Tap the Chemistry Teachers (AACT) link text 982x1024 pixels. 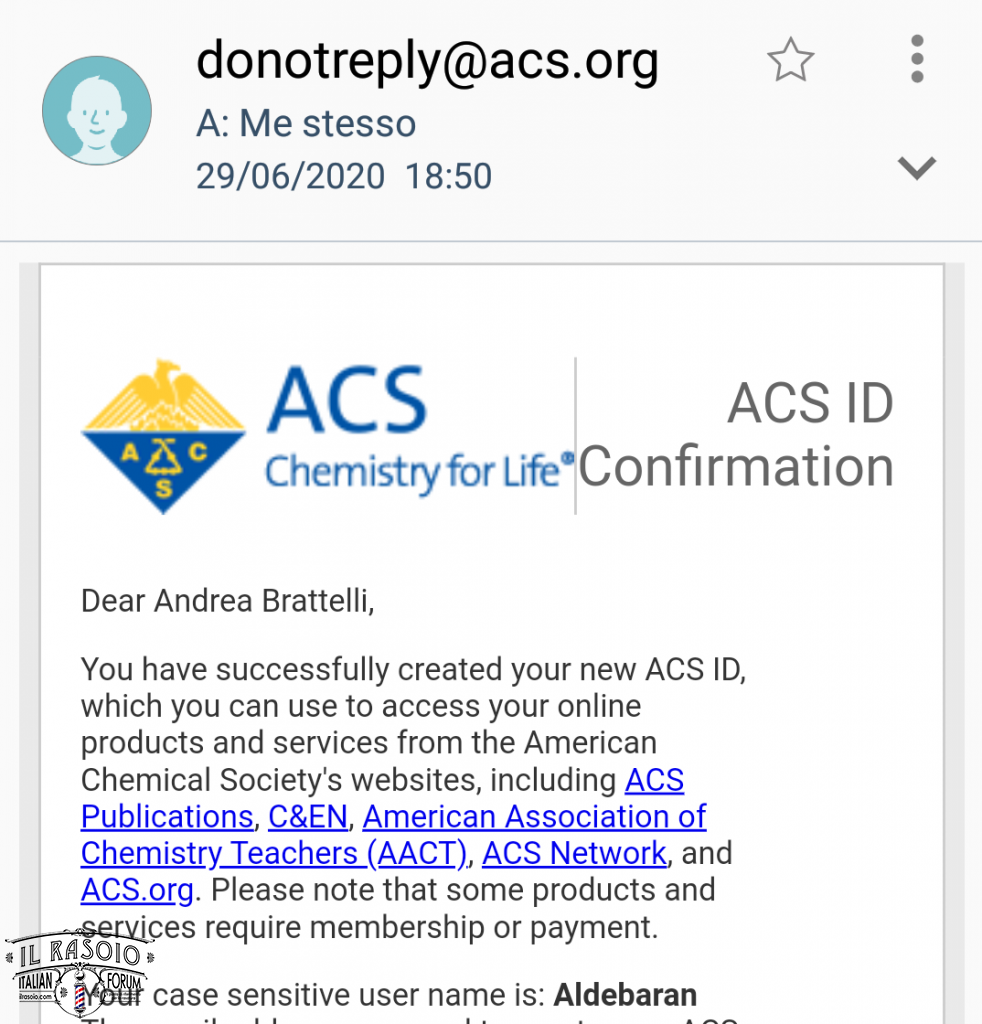(274, 853)
